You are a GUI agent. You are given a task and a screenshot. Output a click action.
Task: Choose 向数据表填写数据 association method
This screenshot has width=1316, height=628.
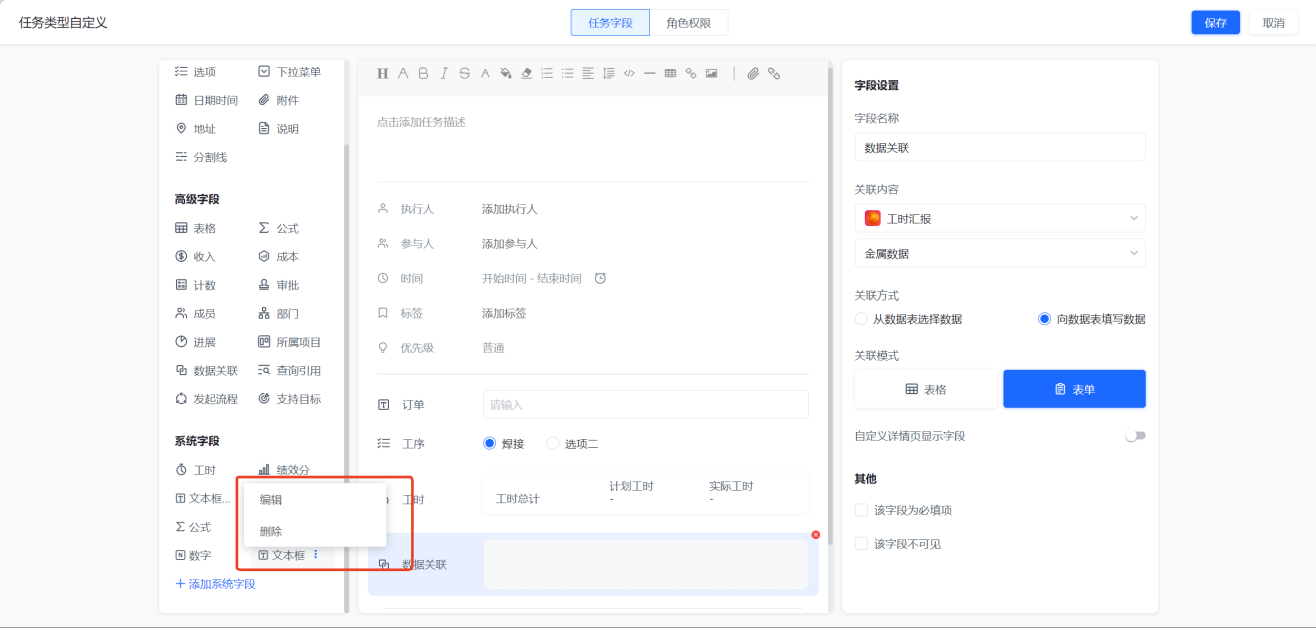pyautogui.click(x=1045, y=319)
